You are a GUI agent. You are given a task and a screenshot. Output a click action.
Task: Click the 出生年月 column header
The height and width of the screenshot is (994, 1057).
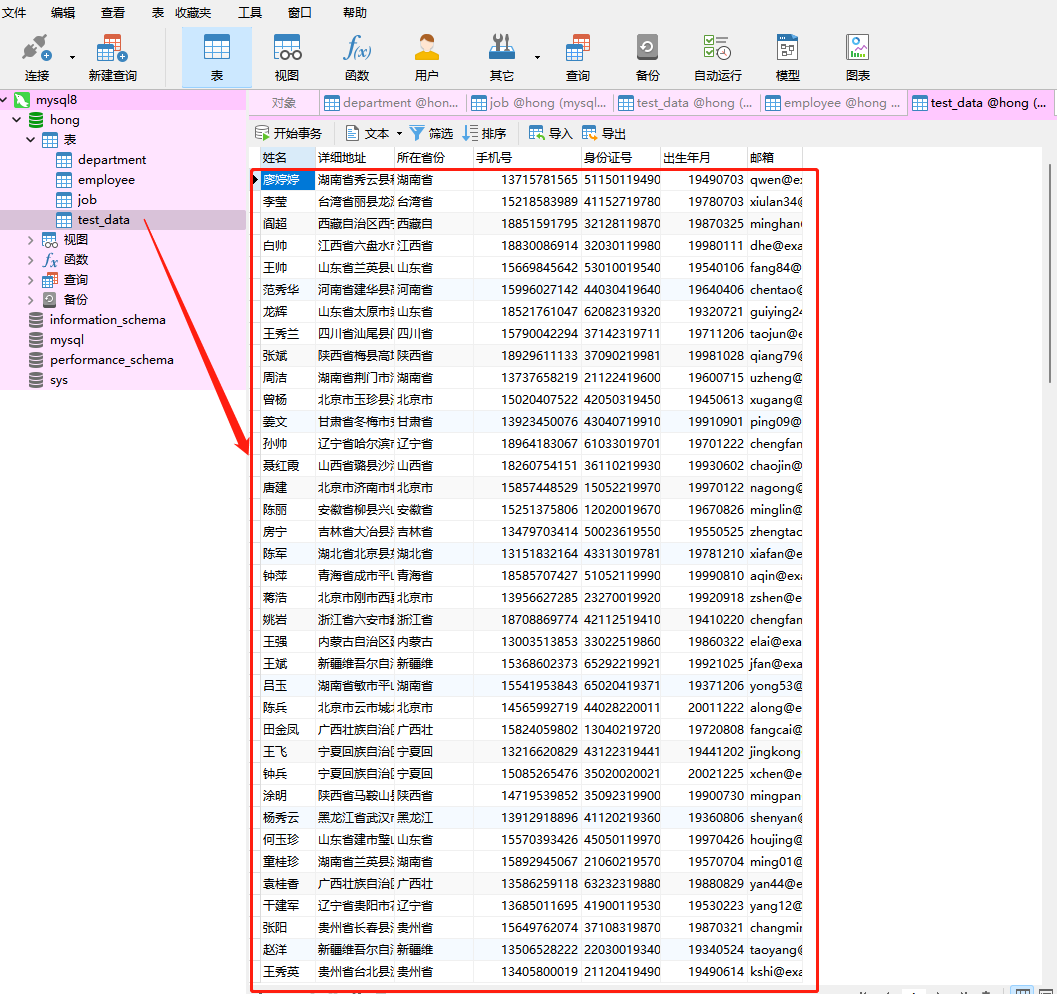pyautogui.click(x=704, y=158)
